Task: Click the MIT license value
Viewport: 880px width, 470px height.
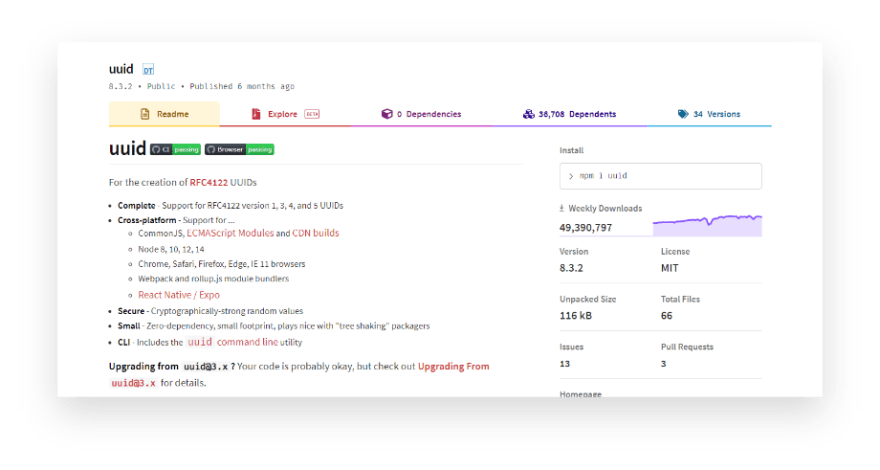Action: coord(670,268)
